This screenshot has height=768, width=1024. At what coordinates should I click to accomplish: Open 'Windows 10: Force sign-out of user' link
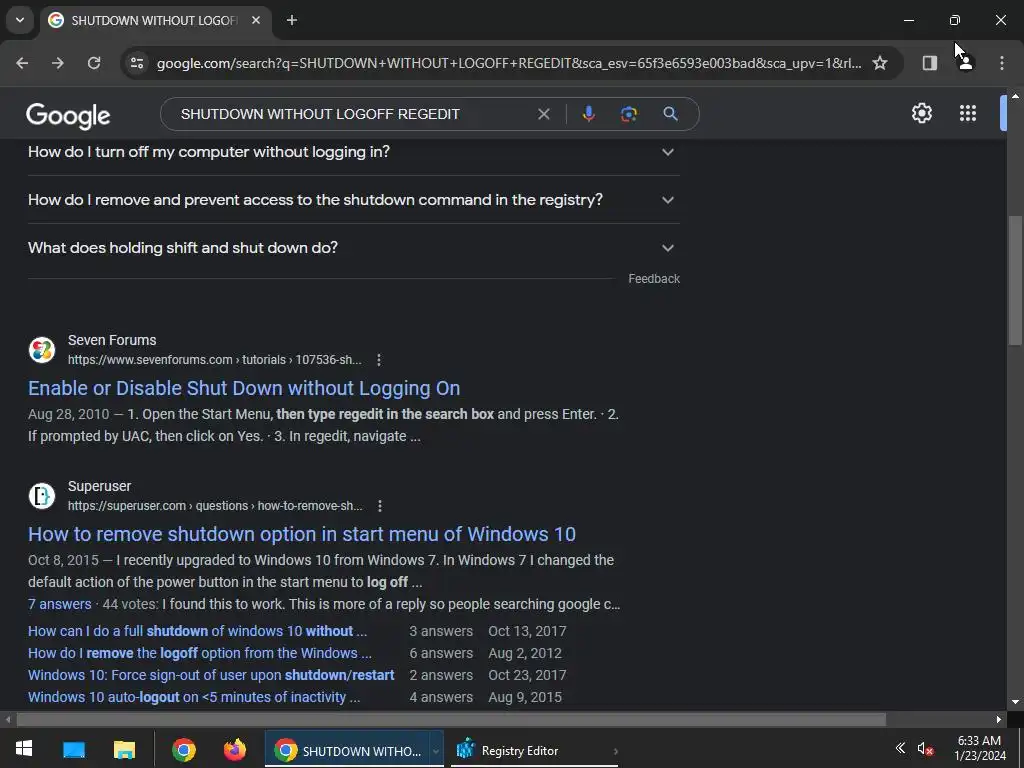pyautogui.click(x=211, y=675)
